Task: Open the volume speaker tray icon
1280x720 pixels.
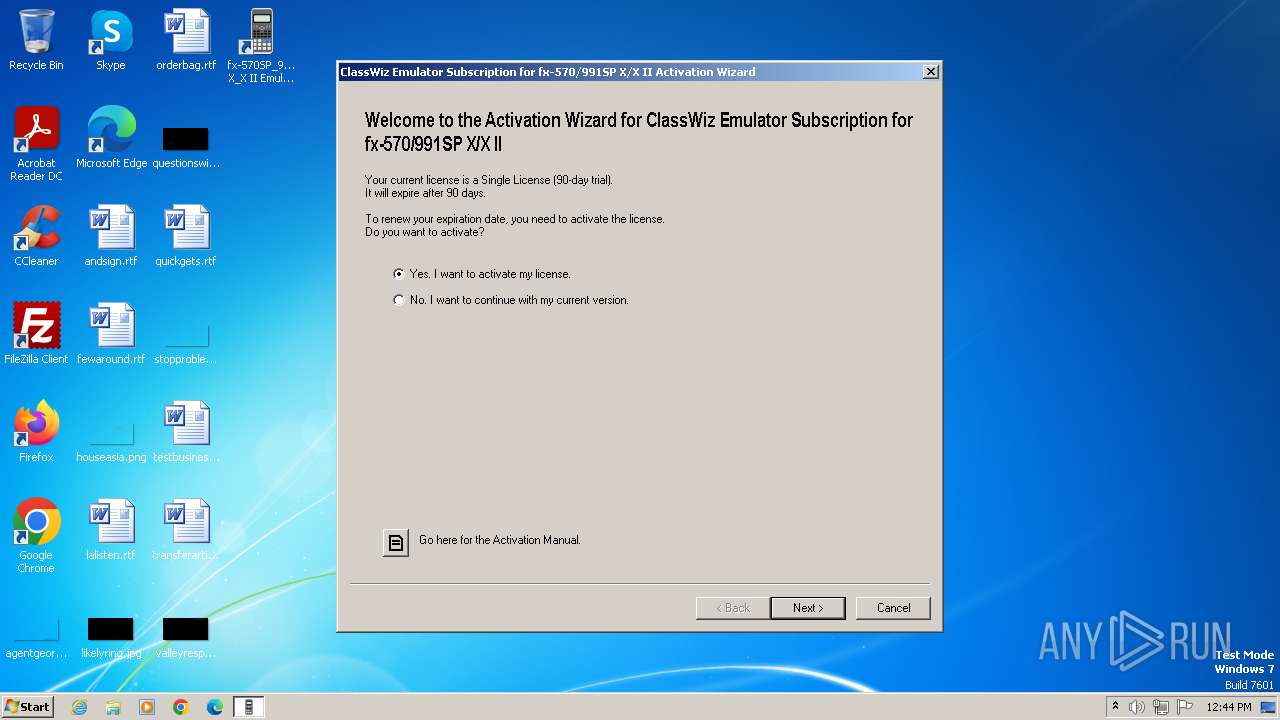Action: pos(1137,707)
